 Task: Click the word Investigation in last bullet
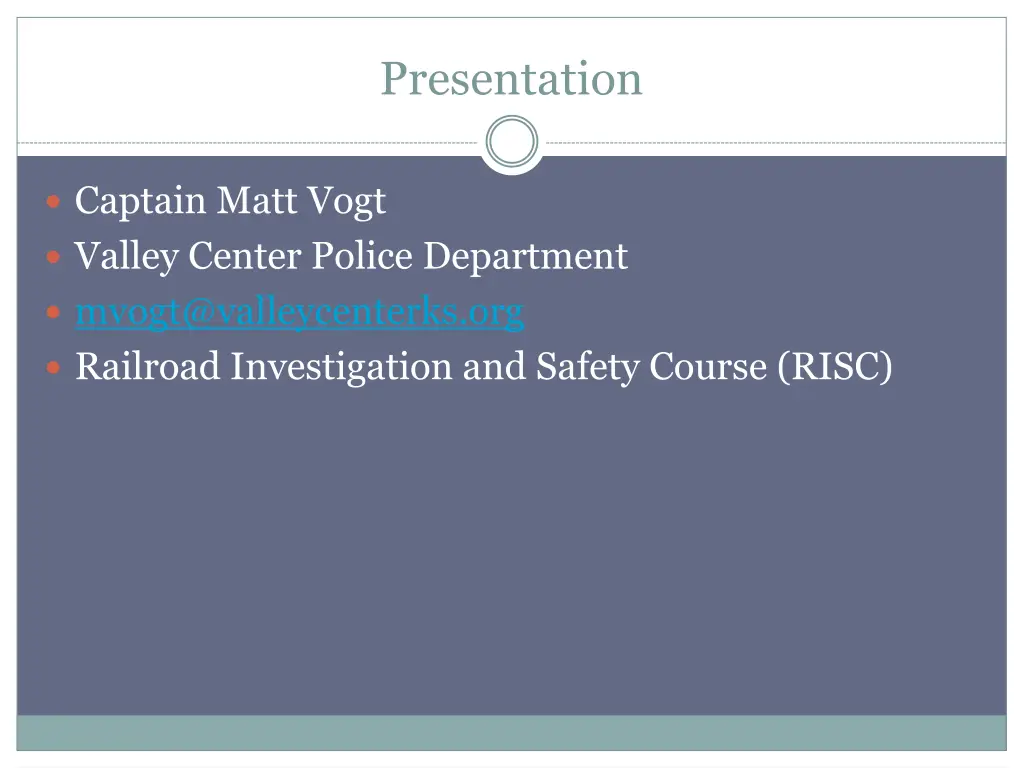coord(341,366)
